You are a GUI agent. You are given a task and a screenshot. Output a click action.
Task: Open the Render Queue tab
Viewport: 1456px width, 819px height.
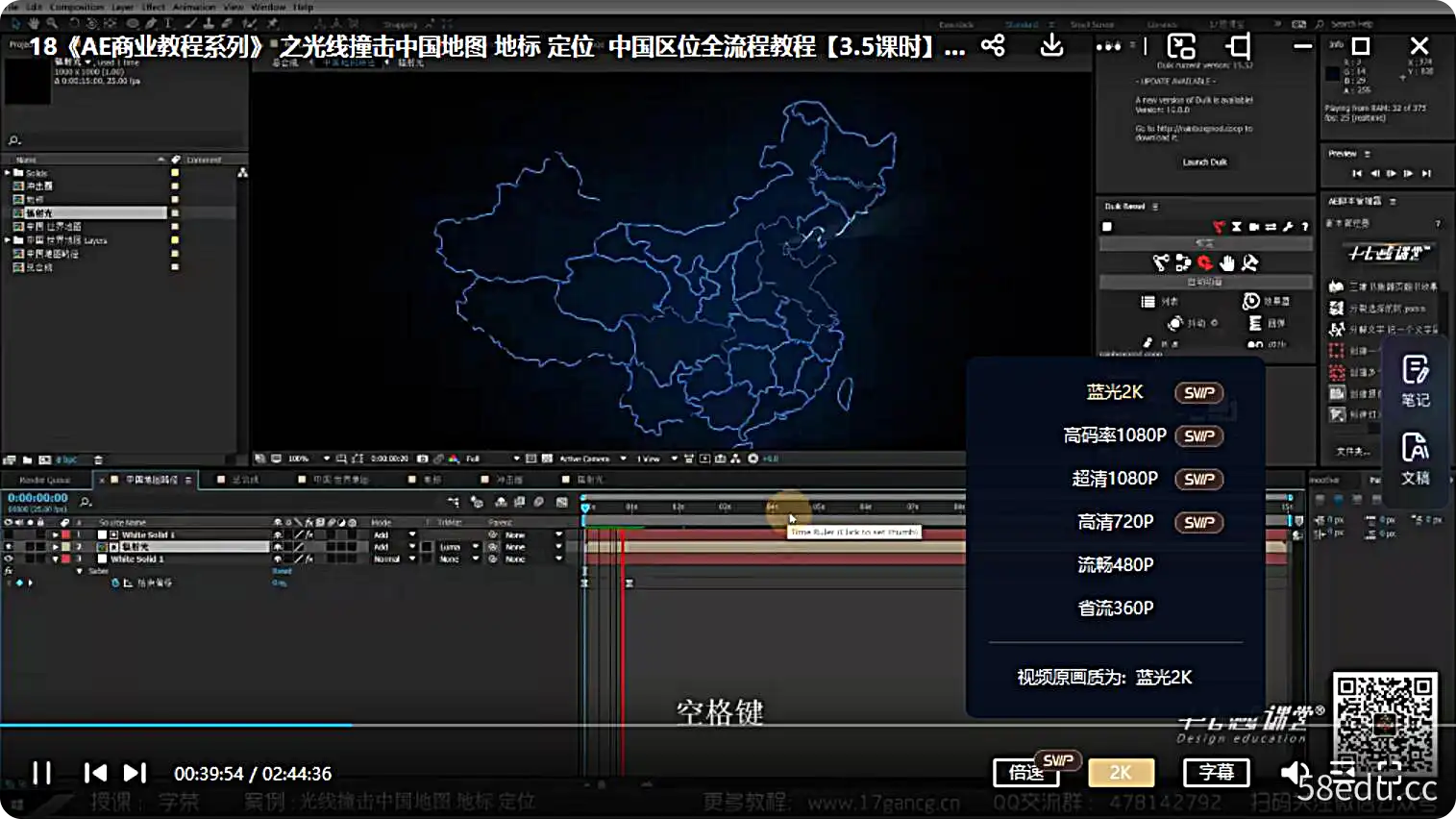(x=45, y=480)
